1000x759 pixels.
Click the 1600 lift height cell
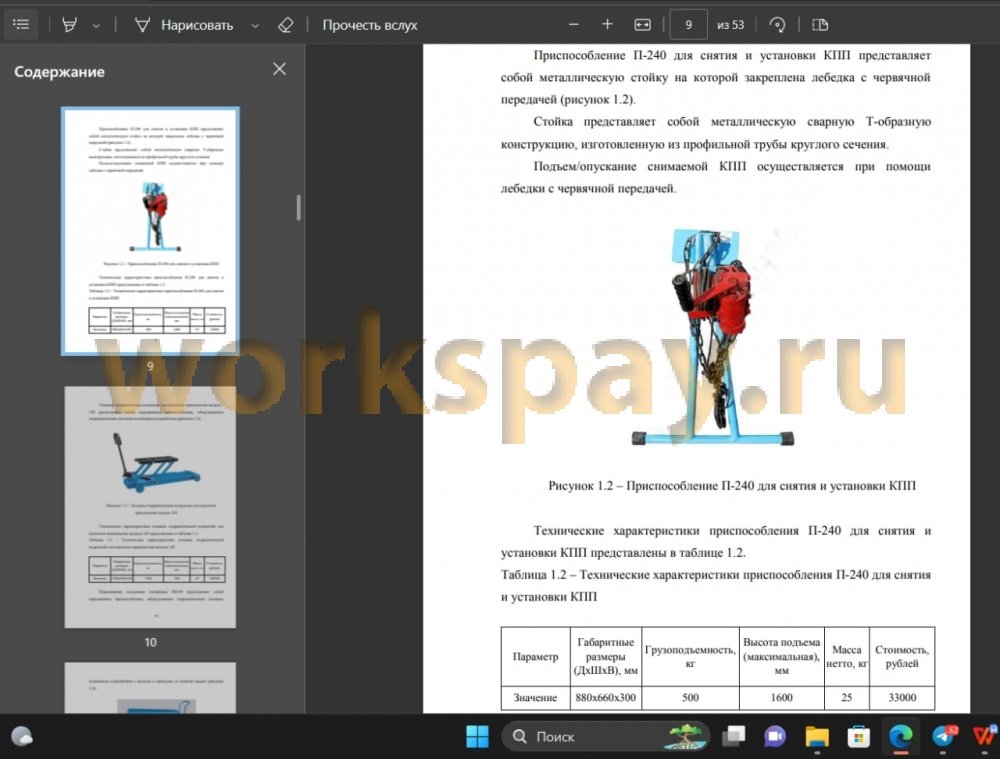[782, 698]
